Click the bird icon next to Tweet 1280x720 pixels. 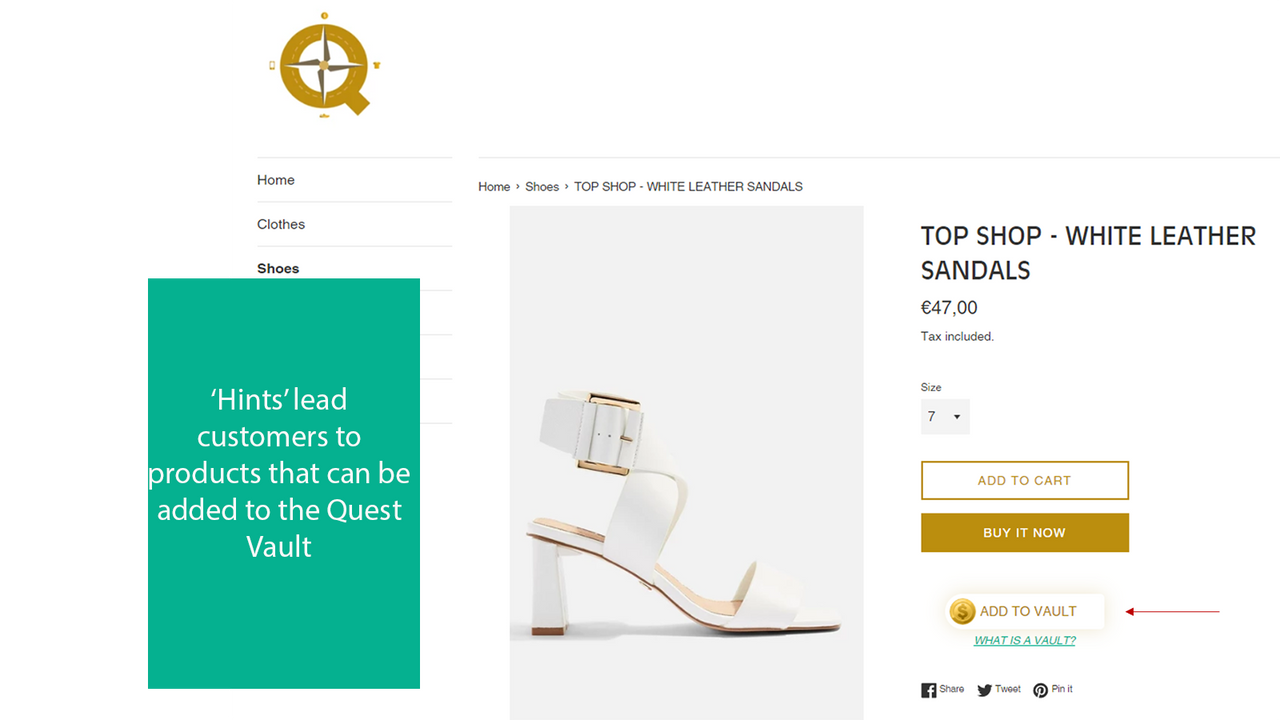click(x=983, y=689)
